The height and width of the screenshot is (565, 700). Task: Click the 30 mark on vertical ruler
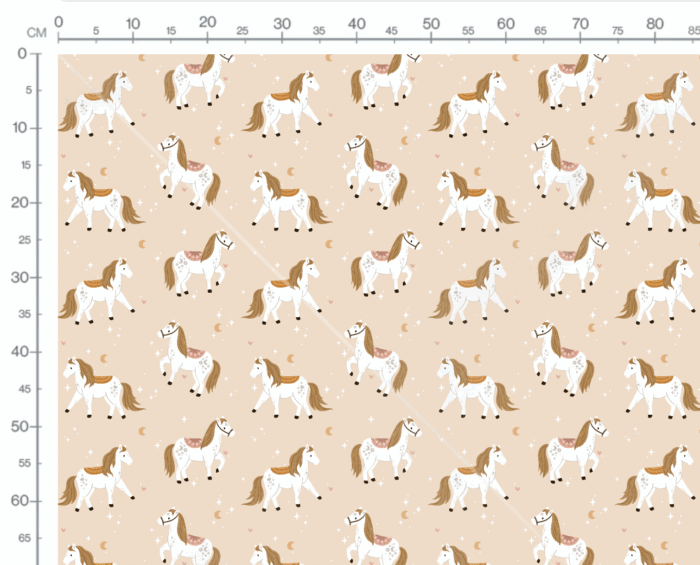(20, 278)
